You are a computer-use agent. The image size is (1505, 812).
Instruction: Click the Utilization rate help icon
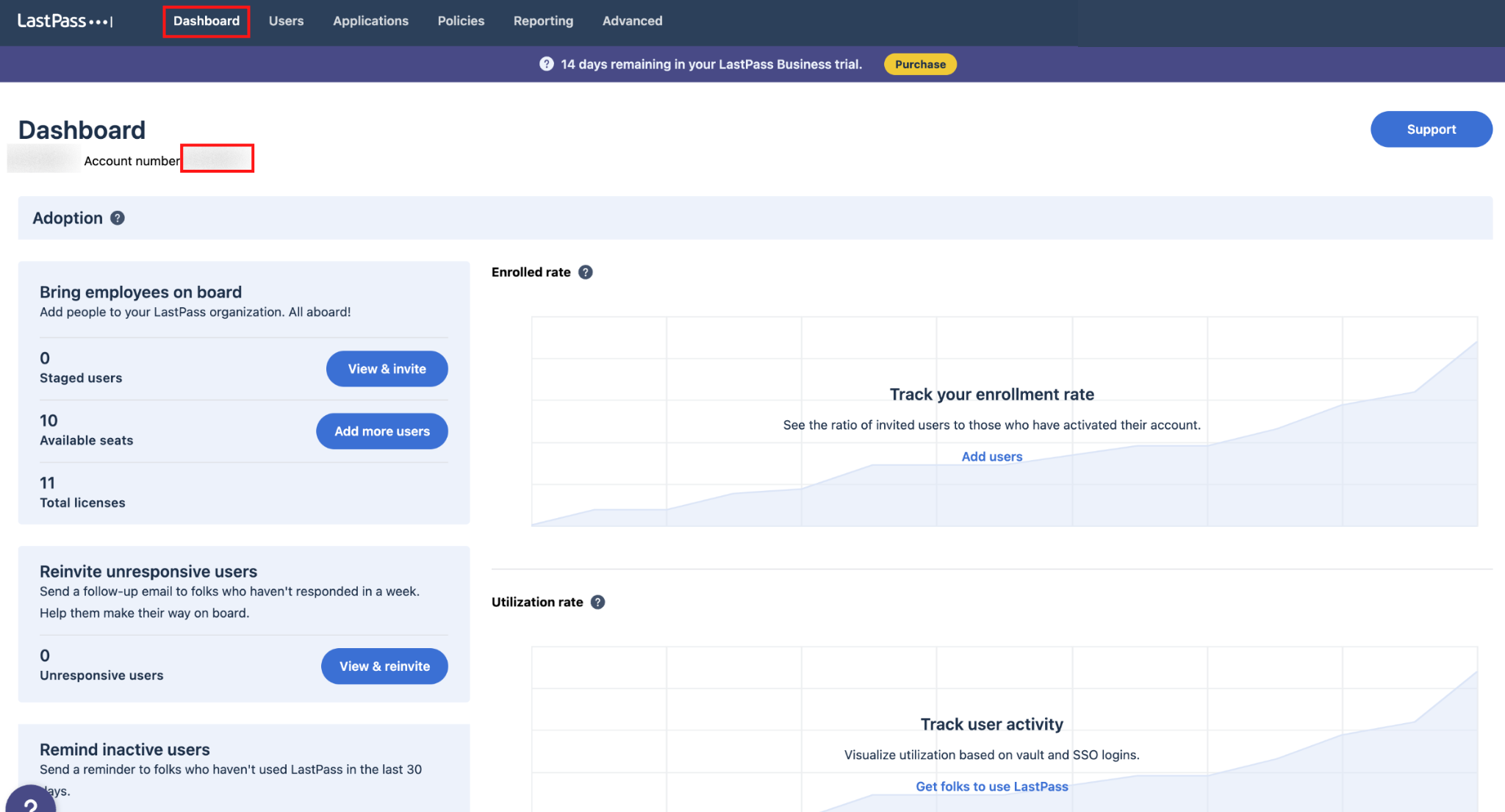coord(598,603)
